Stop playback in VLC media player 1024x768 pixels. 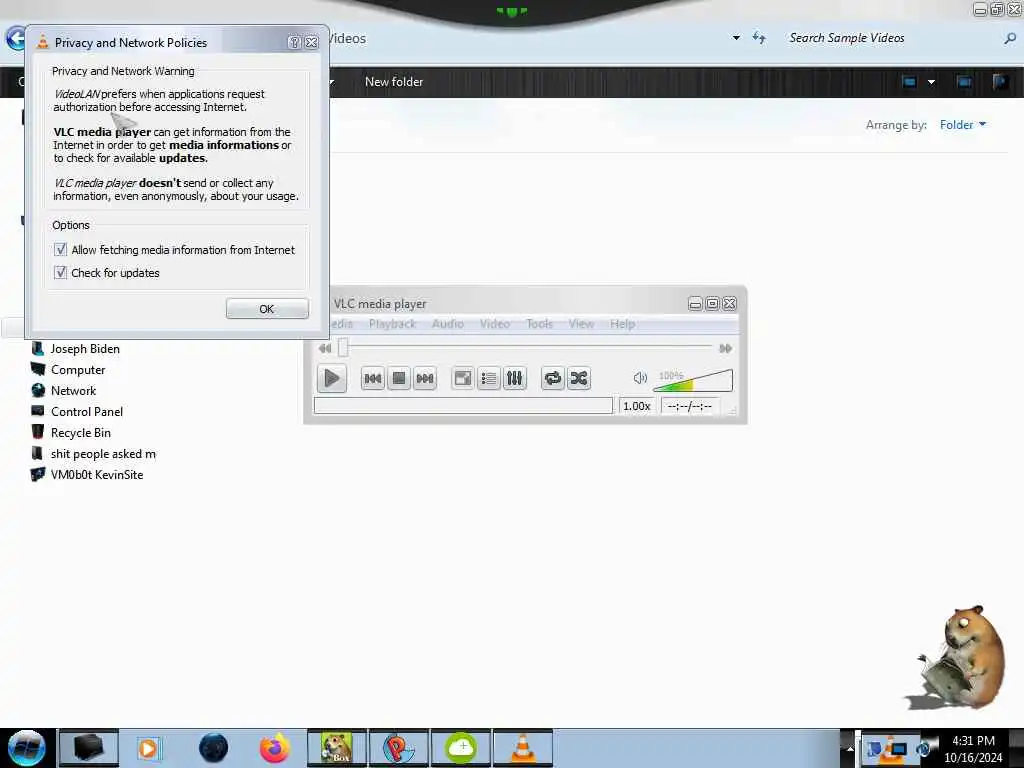pos(398,378)
